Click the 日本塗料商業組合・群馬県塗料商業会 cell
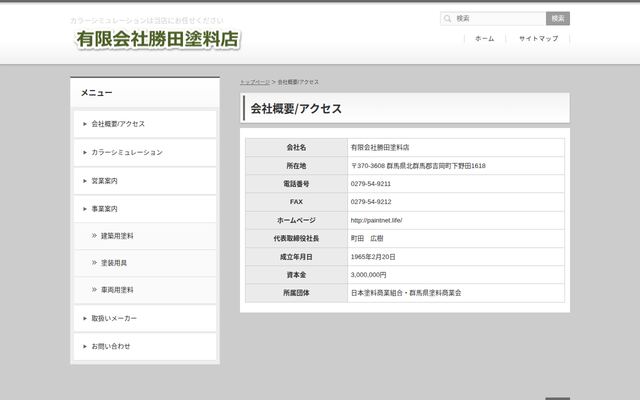The height and width of the screenshot is (400, 640). pyautogui.click(x=456, y=293)
